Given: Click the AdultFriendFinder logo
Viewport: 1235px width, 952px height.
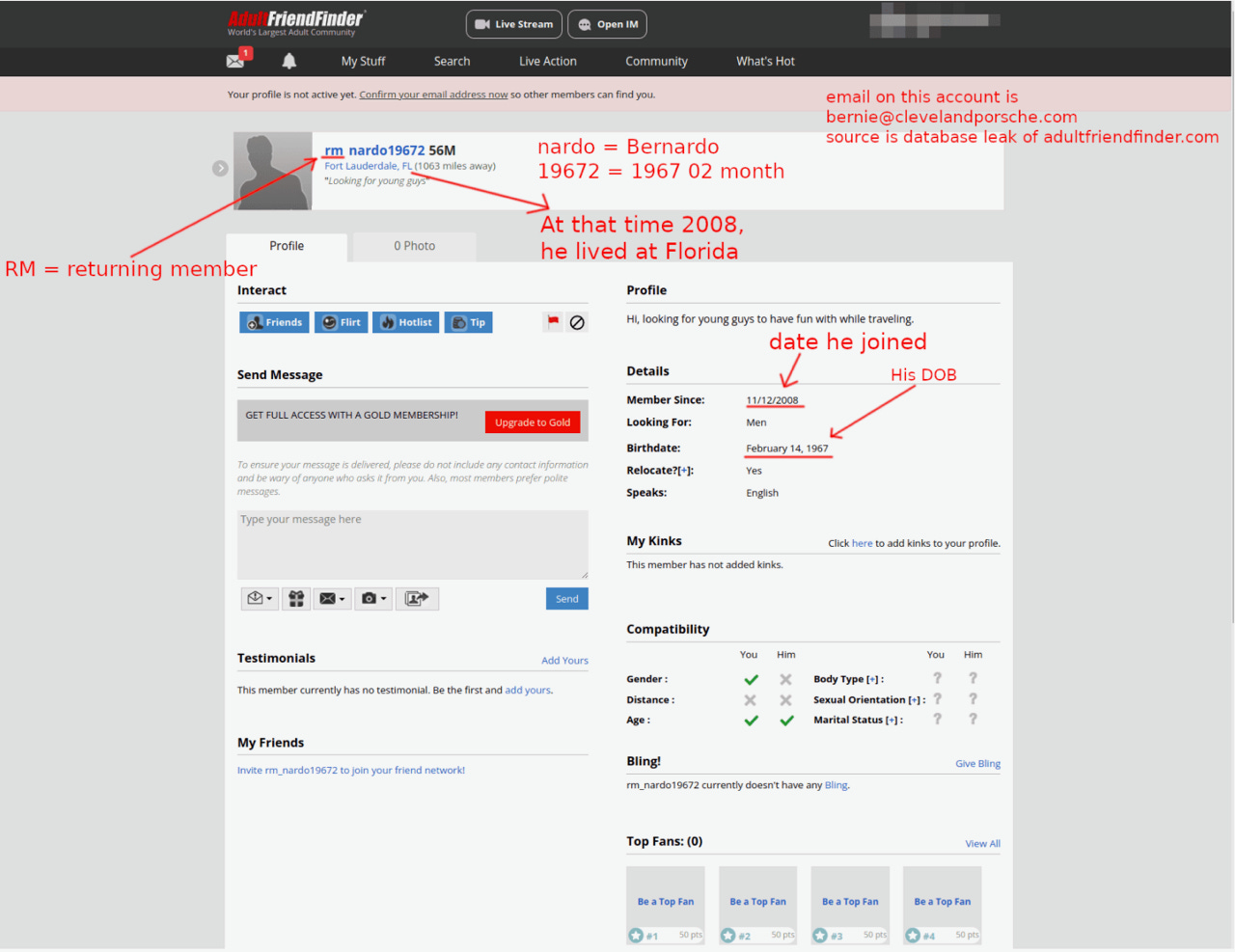Looking at the screenshot, I should (295, 23).
